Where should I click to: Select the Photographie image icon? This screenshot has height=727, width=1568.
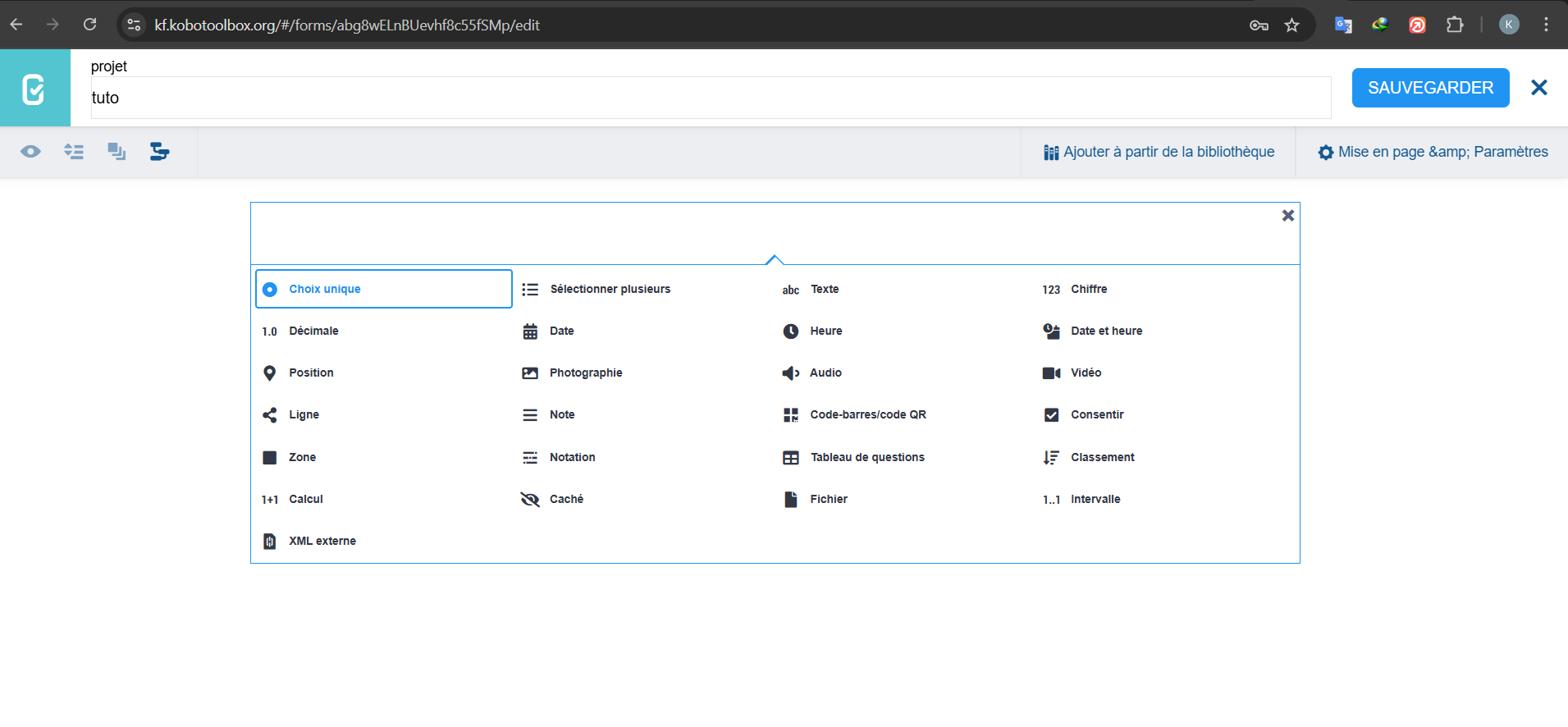530,373
